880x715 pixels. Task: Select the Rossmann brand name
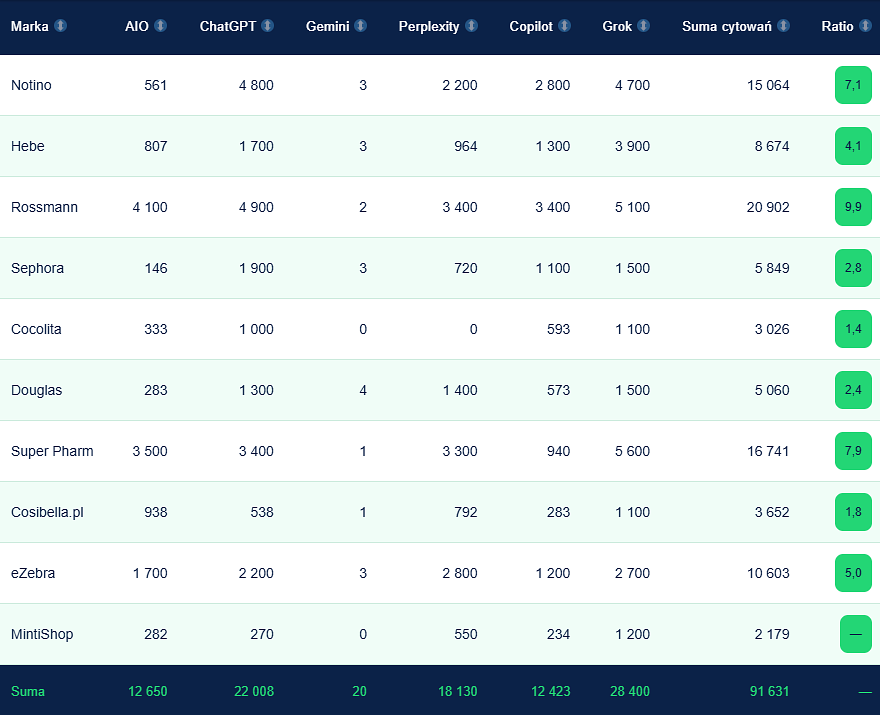click(44, 207)
